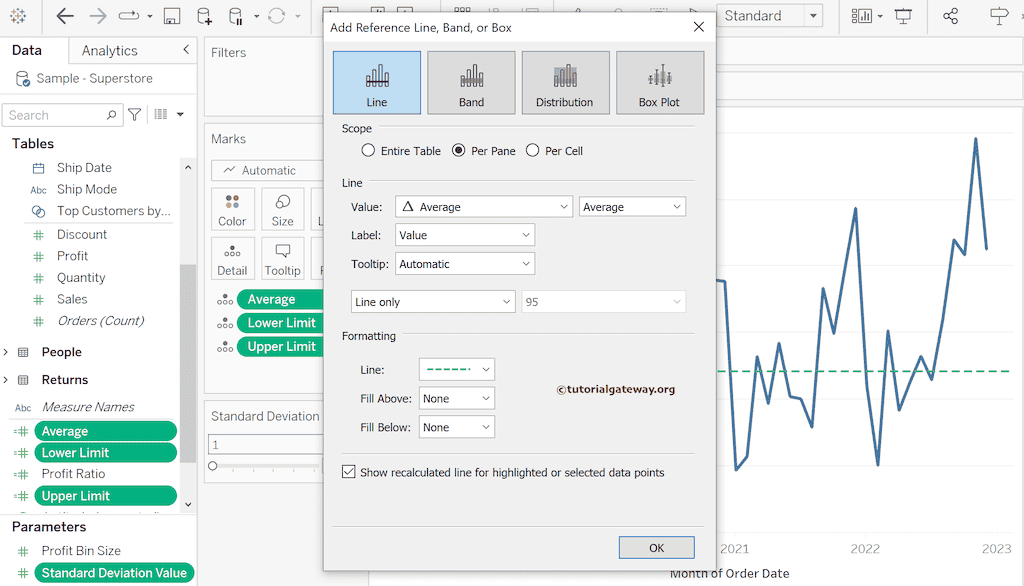
Task: Open the Line format style dropdown
Action: [x=456, y=369]
